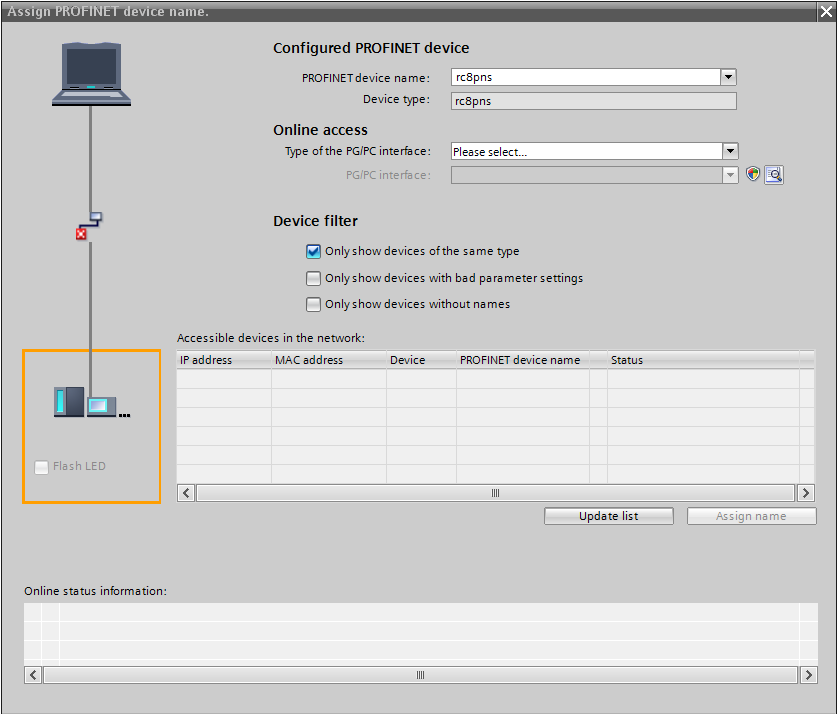838x714 pixels.
Task: Enable Only show devices without names
Action: (314, 304)
